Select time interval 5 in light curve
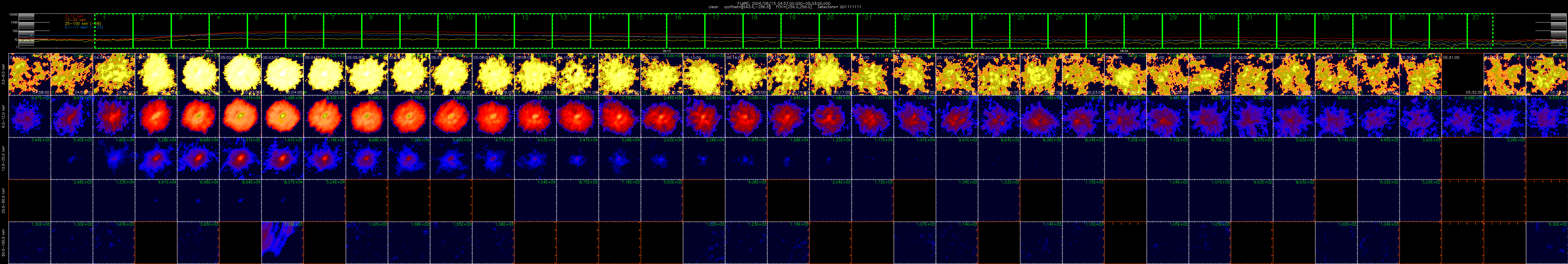 point(267,31)
